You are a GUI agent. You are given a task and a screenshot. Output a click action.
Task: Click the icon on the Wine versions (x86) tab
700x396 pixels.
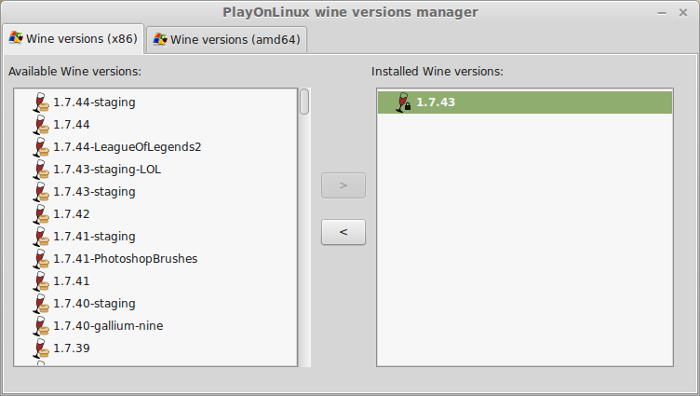16,38
